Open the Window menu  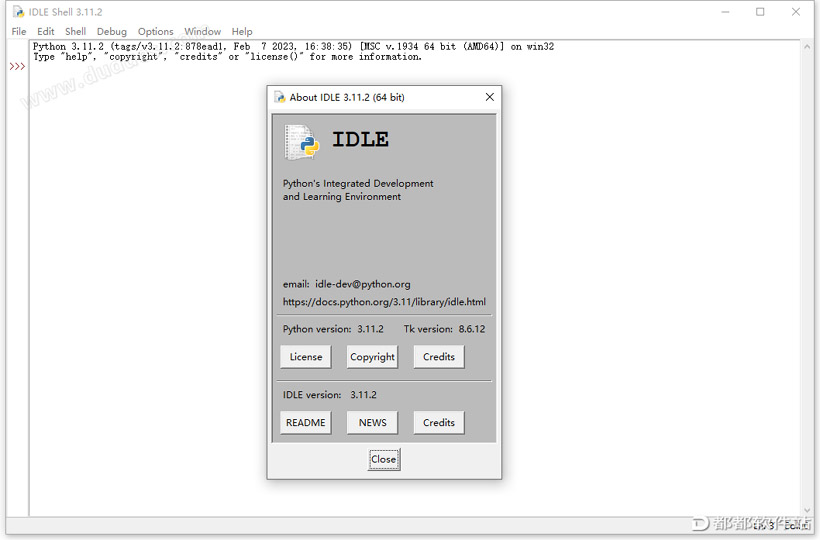coord(202,31)
